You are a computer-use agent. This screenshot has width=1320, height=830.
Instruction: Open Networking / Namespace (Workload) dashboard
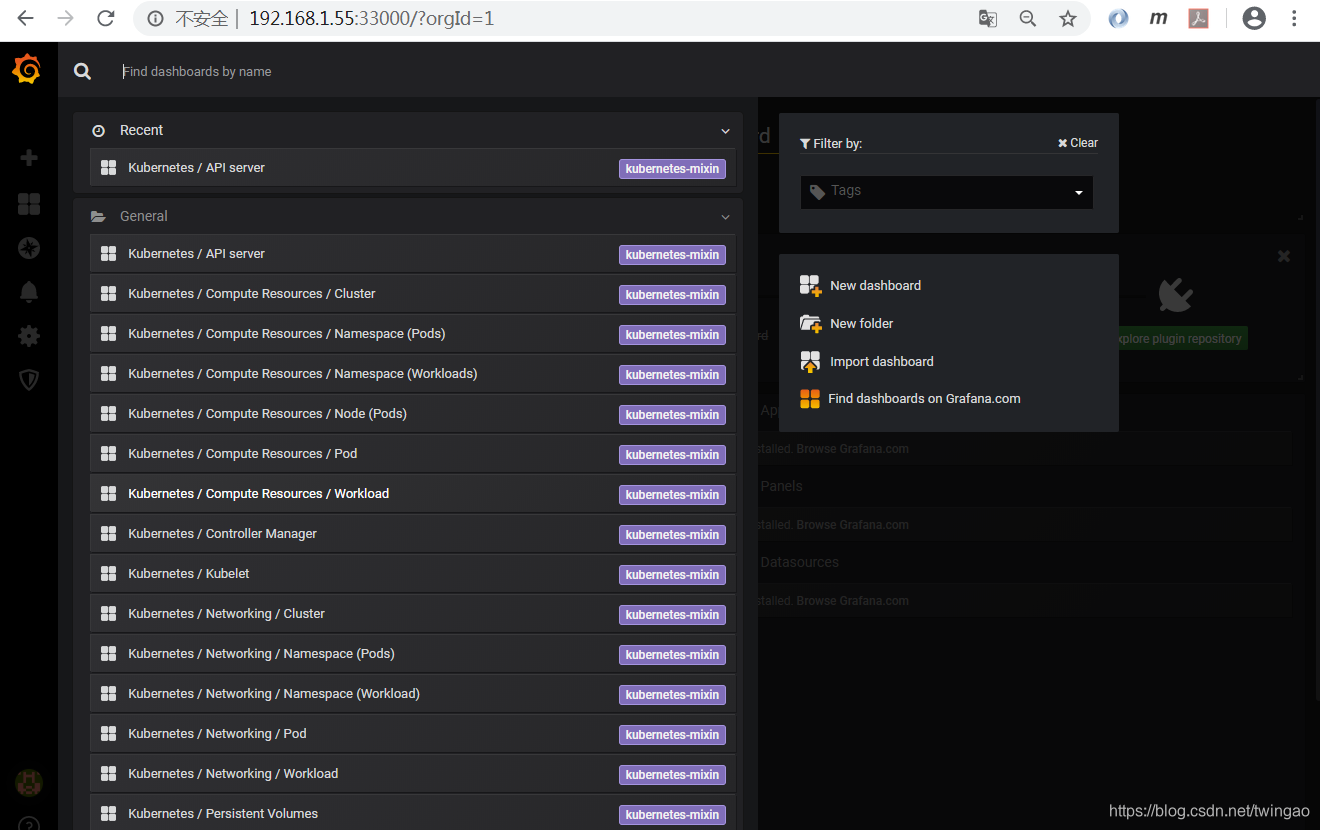[x=412, y=694]
